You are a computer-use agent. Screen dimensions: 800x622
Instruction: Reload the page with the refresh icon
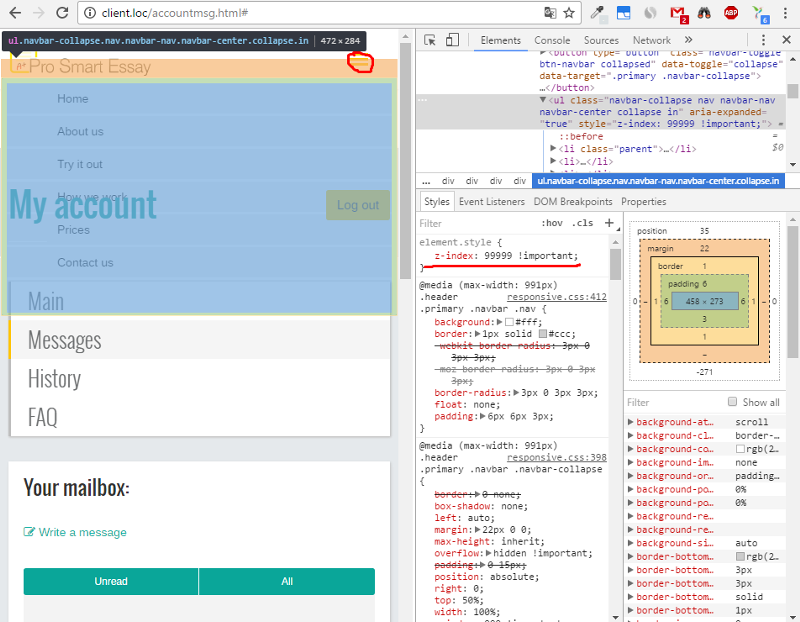click(x=62, y=13)
